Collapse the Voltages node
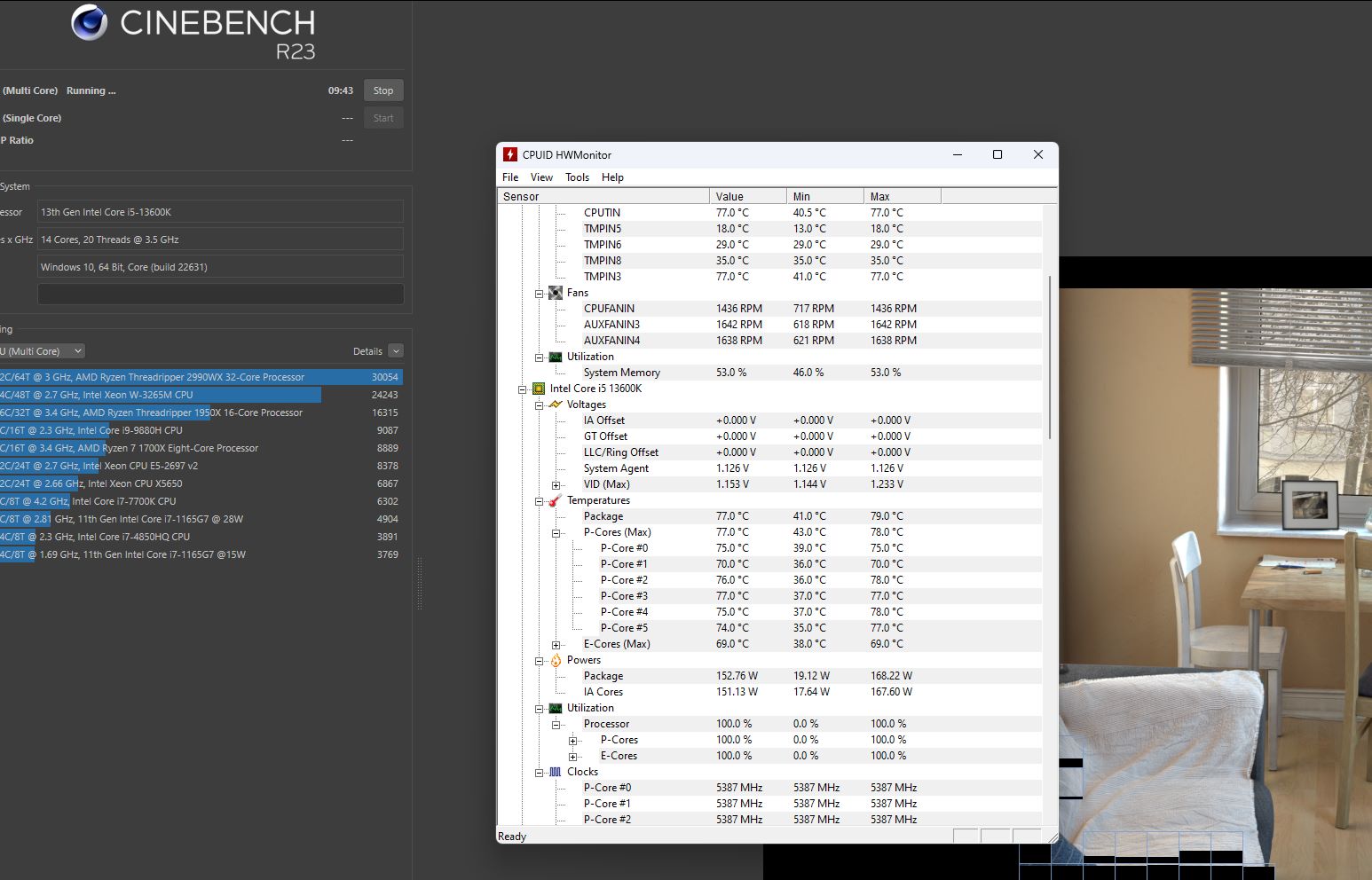Image resolution: width=1372 pixels, height=880 pixels. coord(539,405)
